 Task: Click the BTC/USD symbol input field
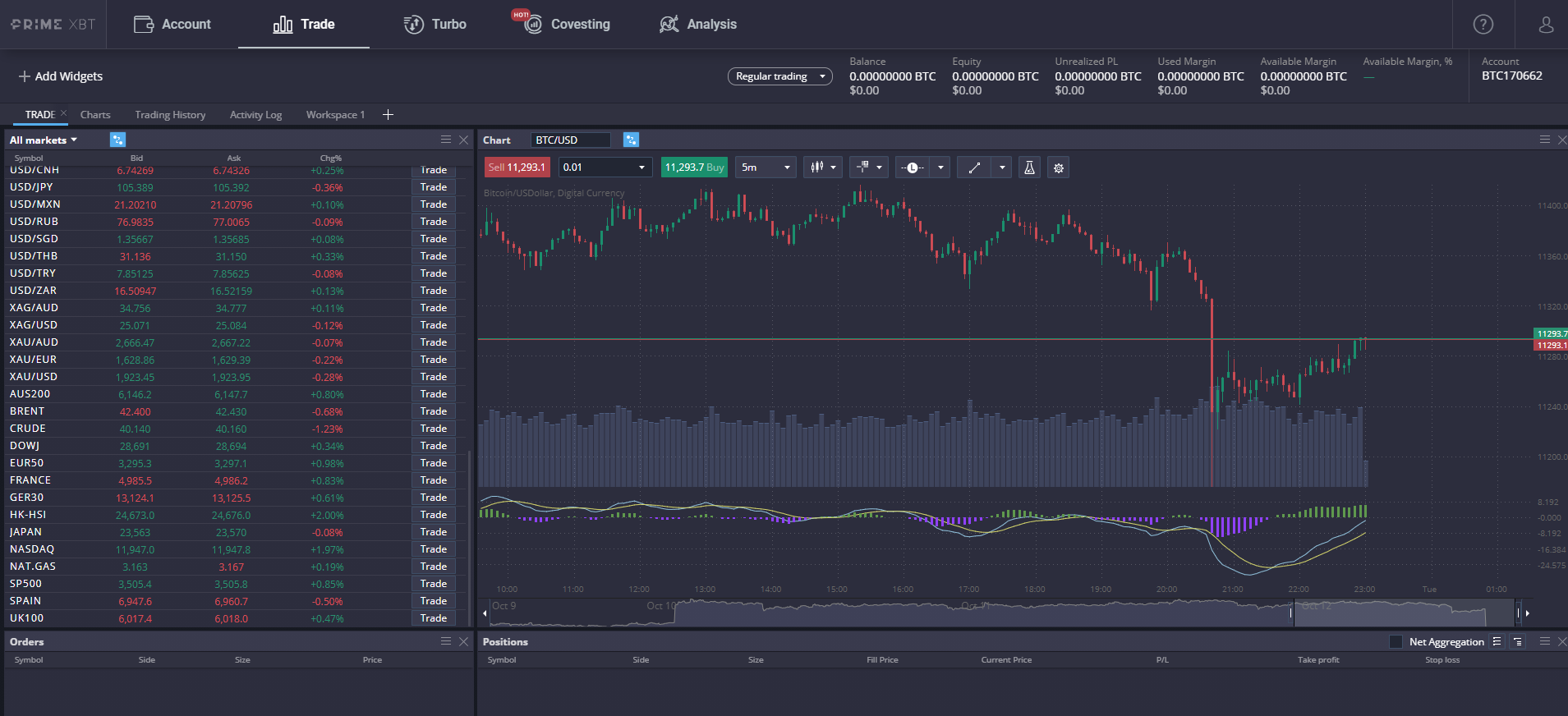(571, 140)
